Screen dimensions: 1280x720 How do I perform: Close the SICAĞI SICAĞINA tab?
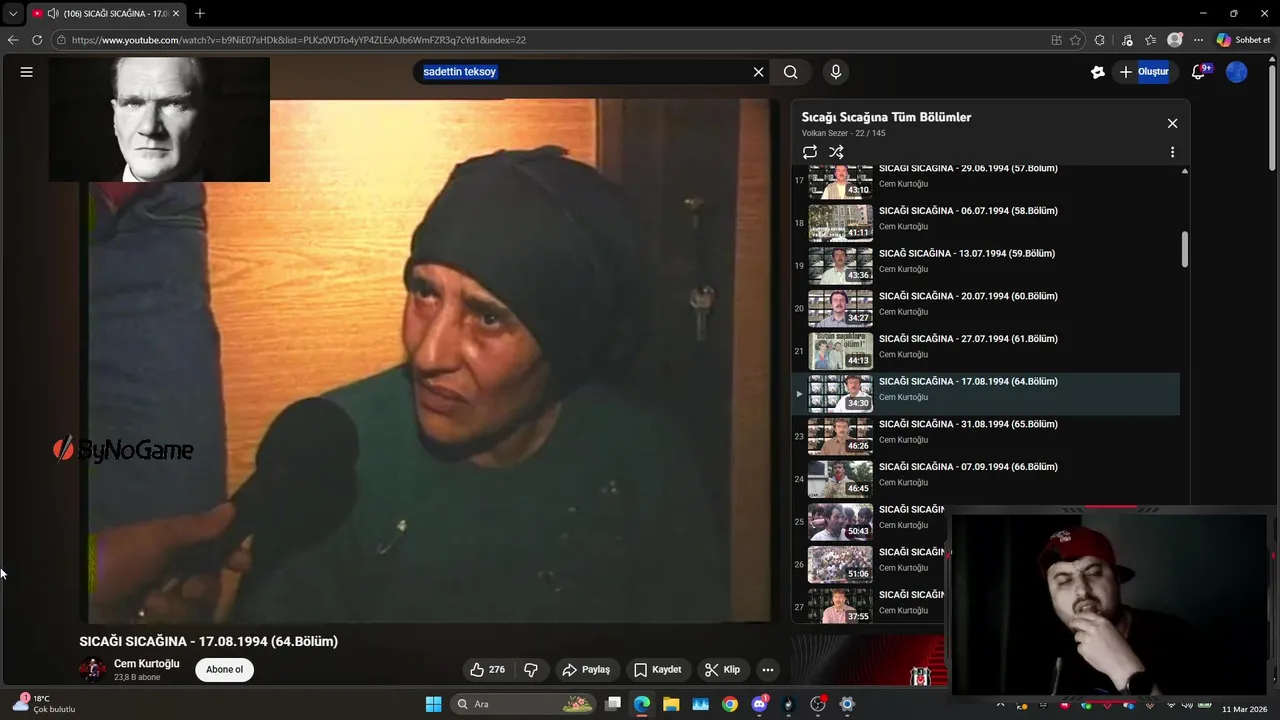[176, 13]
